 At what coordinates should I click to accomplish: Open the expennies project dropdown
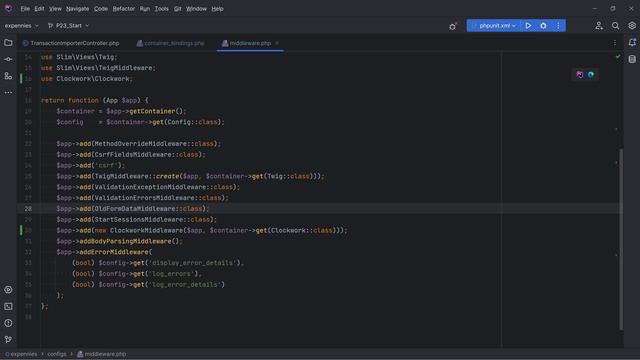(22, 26)
